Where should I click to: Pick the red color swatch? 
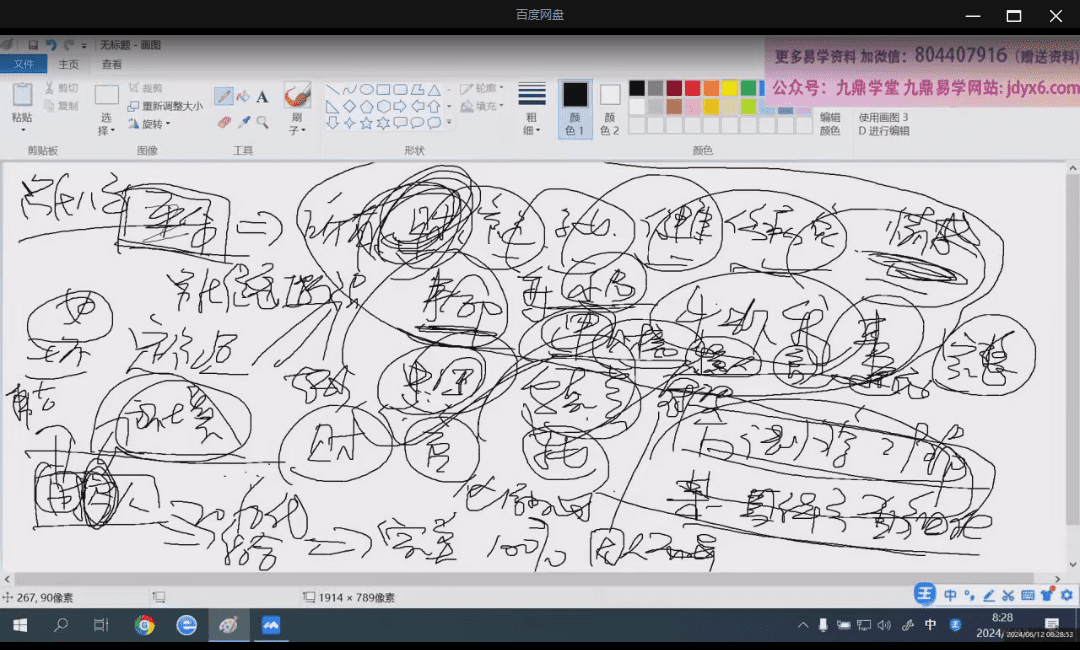click(692, 89)
